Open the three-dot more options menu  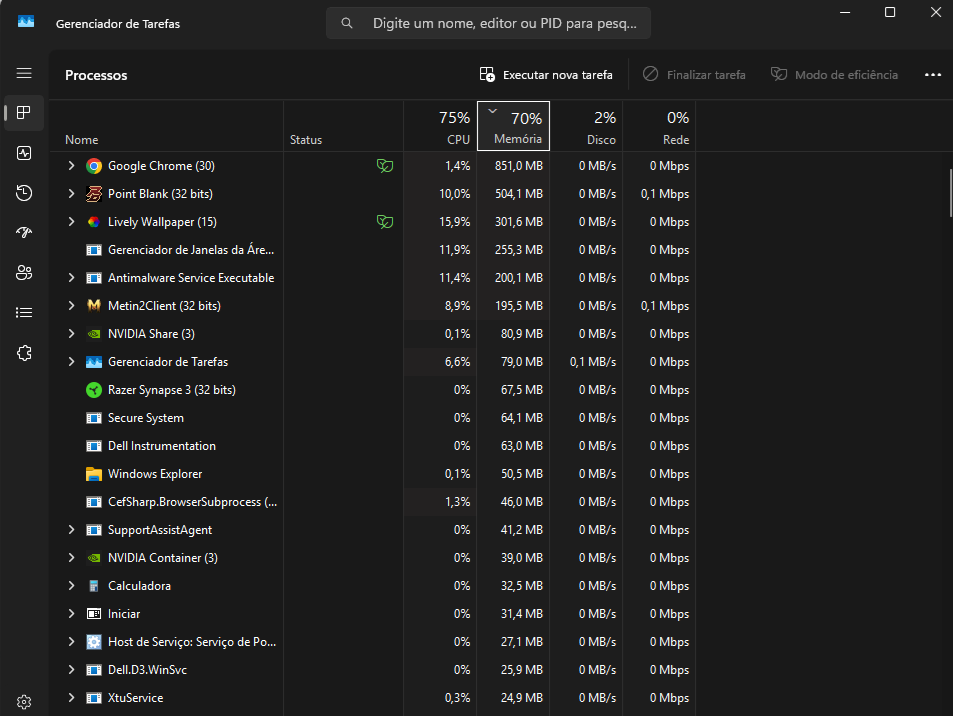click(x=933, y=75)
